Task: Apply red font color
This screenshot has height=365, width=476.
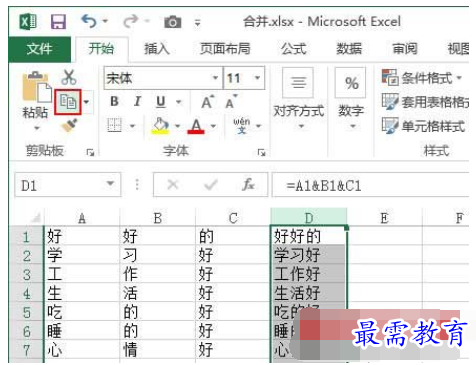Action: click(196, 126)
